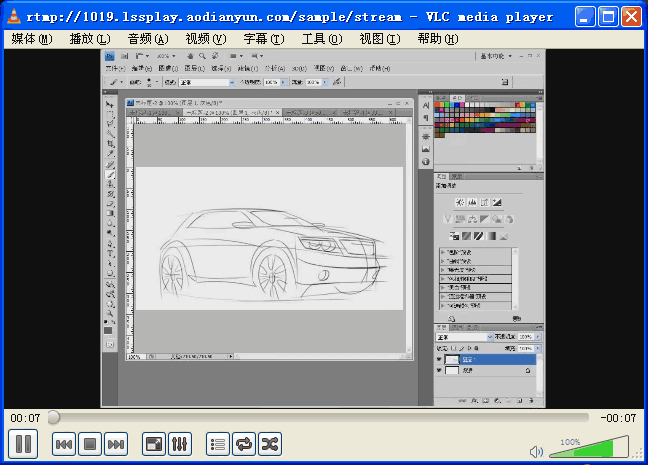
Task: Click the VLC cone title bar icon
Action: coord(14,16)
